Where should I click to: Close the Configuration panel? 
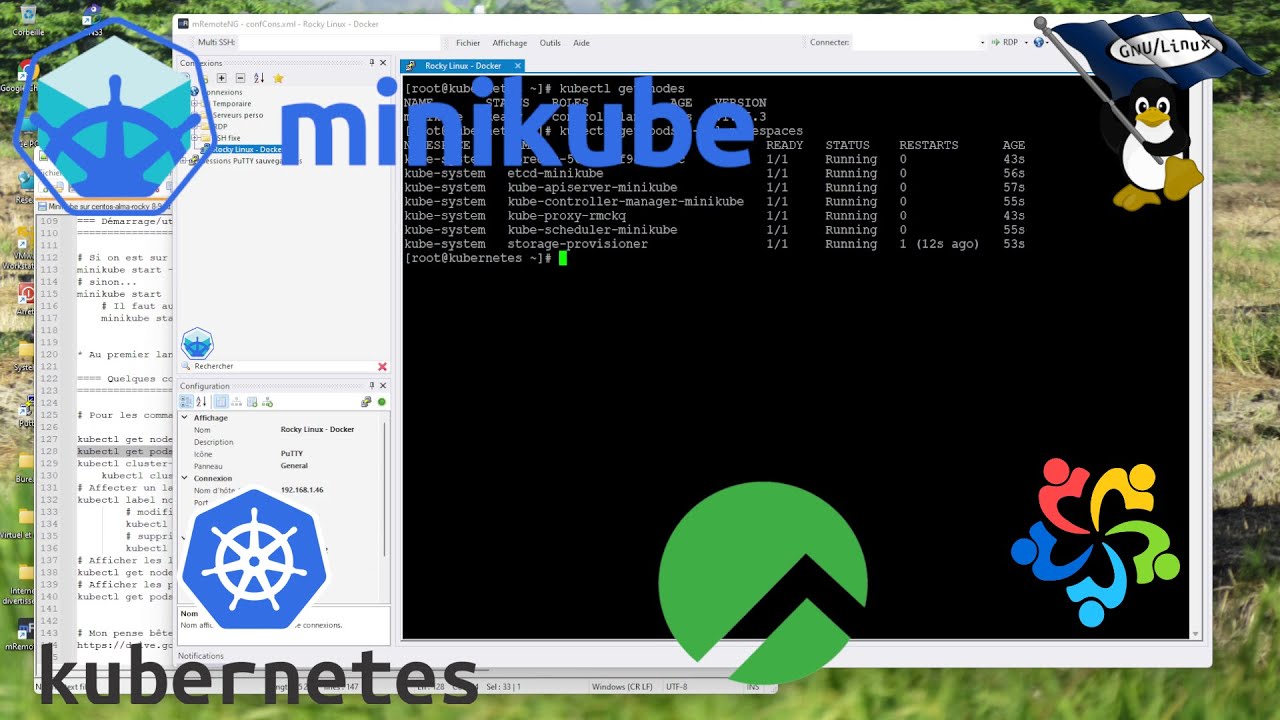click(x=383, y=386)
